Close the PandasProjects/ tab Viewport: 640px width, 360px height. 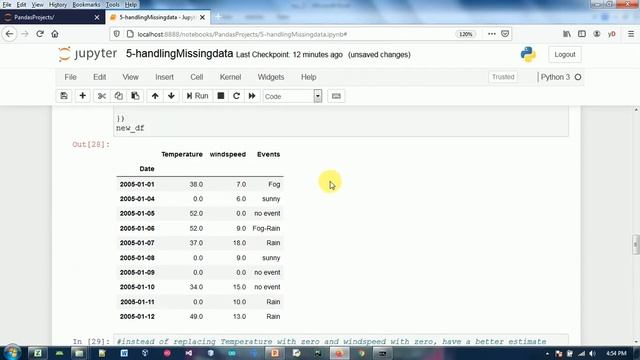pos(97,17)
